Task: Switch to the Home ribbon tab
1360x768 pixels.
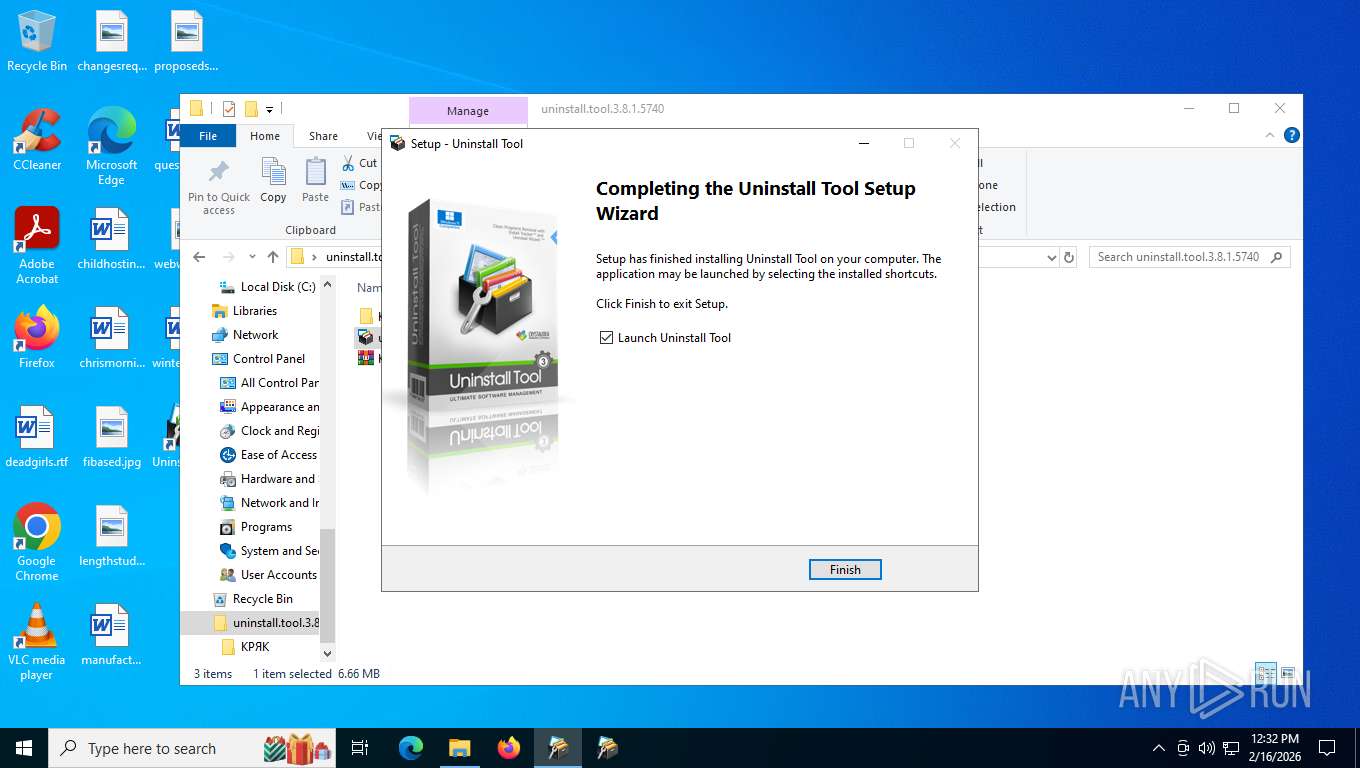Action: [x=265, y=136]
